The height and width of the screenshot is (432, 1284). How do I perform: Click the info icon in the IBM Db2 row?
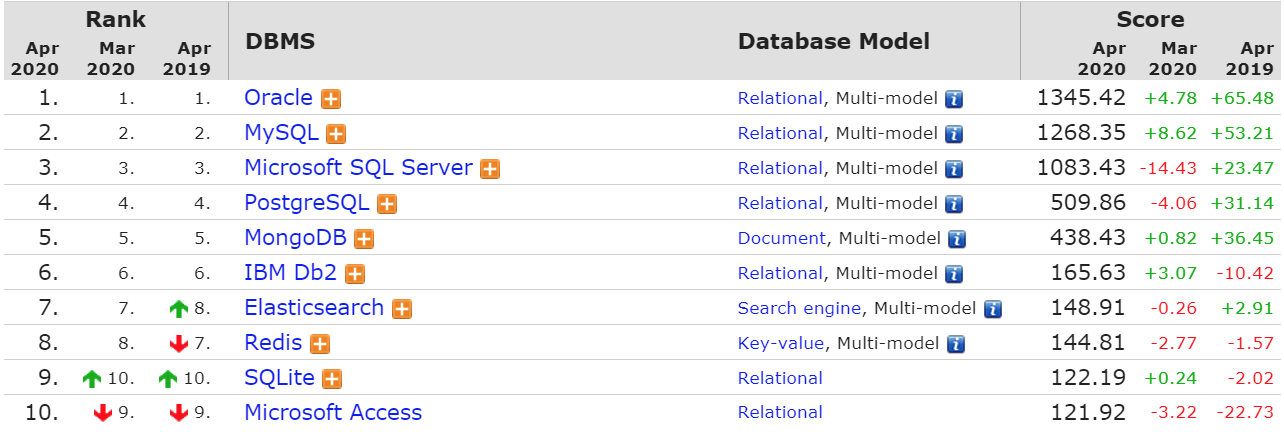point(954,274)
